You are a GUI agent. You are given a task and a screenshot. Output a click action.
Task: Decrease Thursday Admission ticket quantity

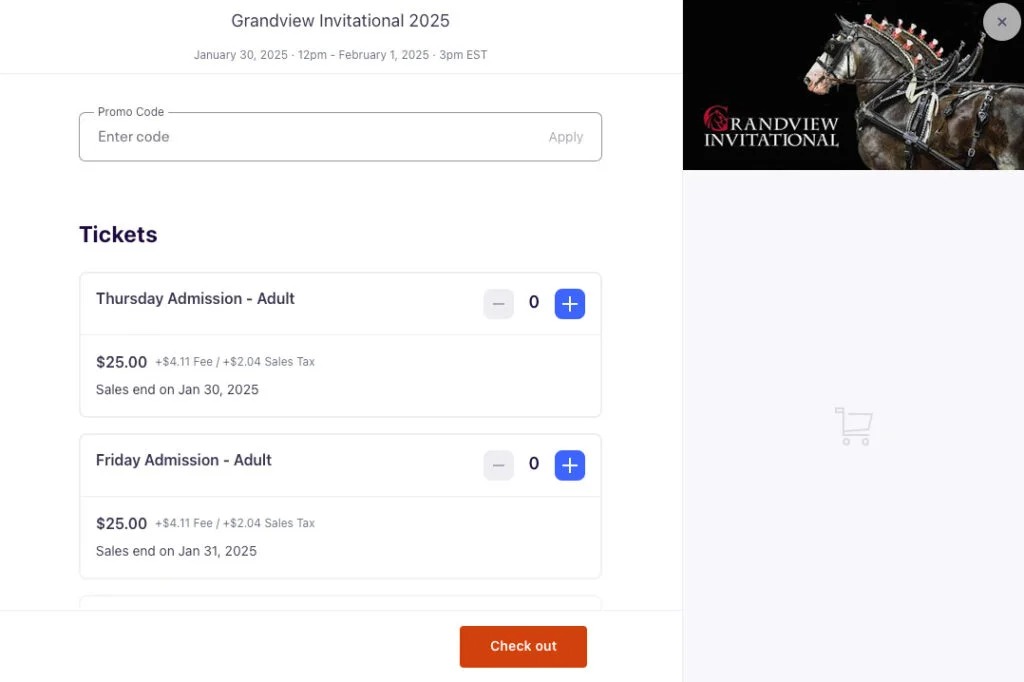(498, 304)
